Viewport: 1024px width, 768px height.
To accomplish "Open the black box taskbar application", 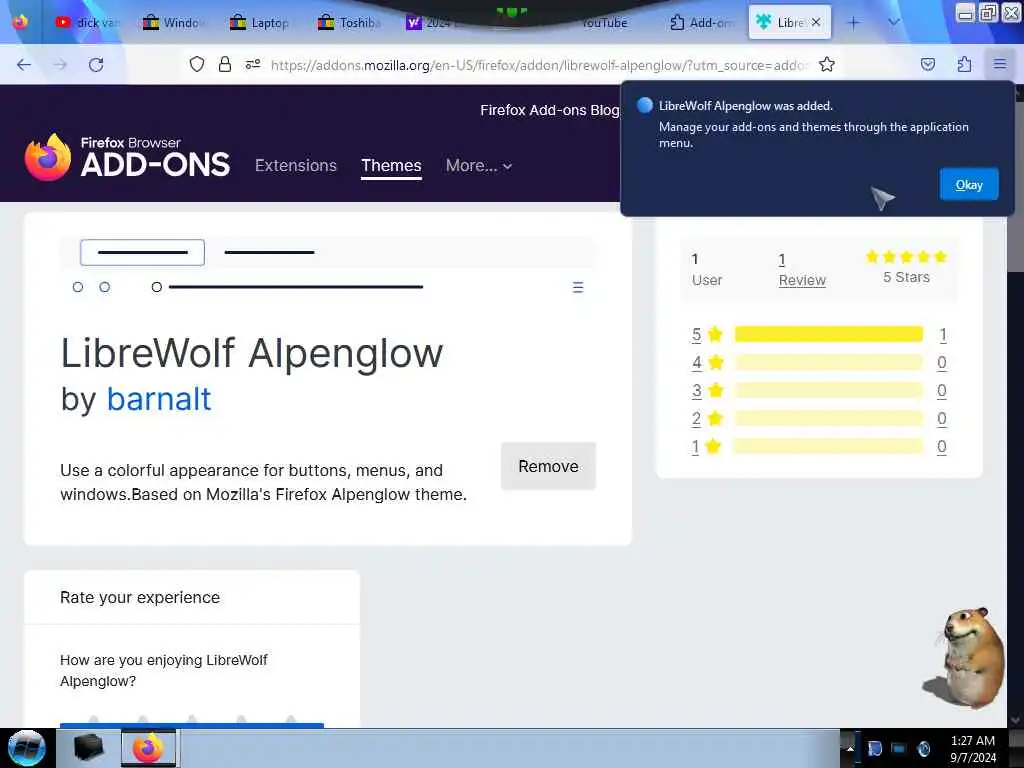I will [88, 748].
